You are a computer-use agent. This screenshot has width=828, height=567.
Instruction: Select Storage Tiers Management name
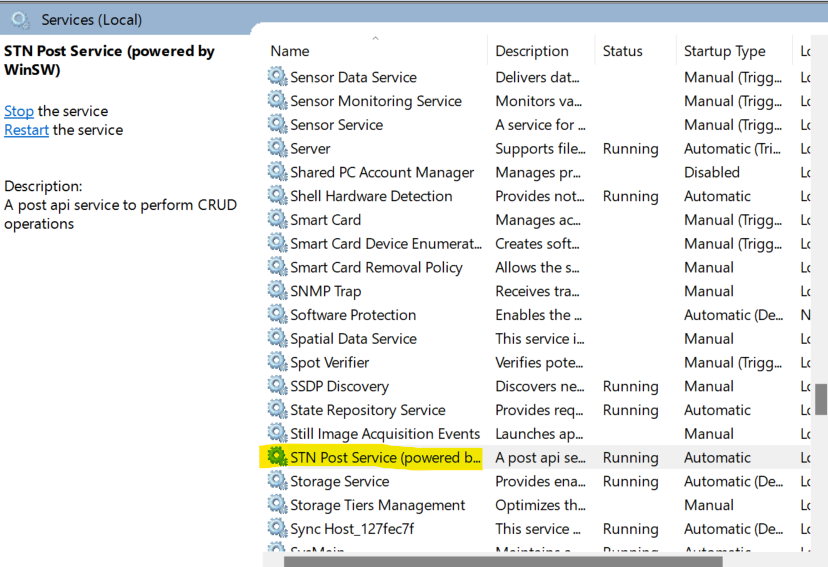(378, 505)
